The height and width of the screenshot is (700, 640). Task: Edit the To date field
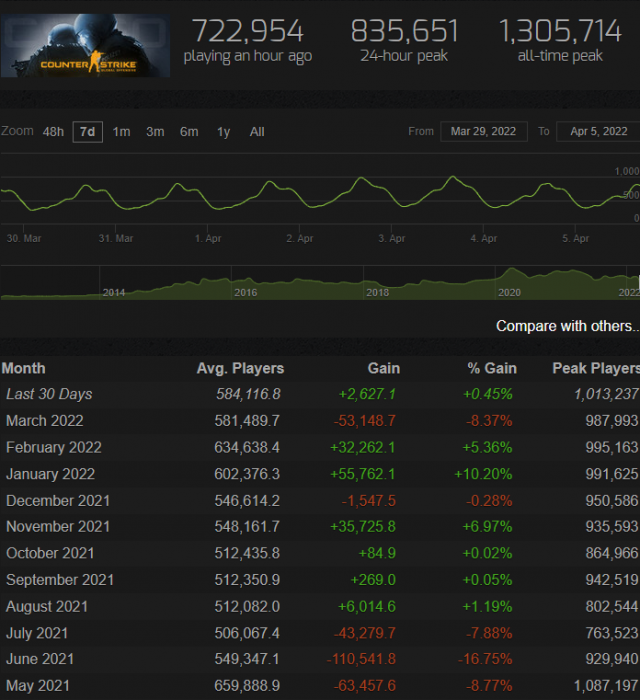(597, 132)
